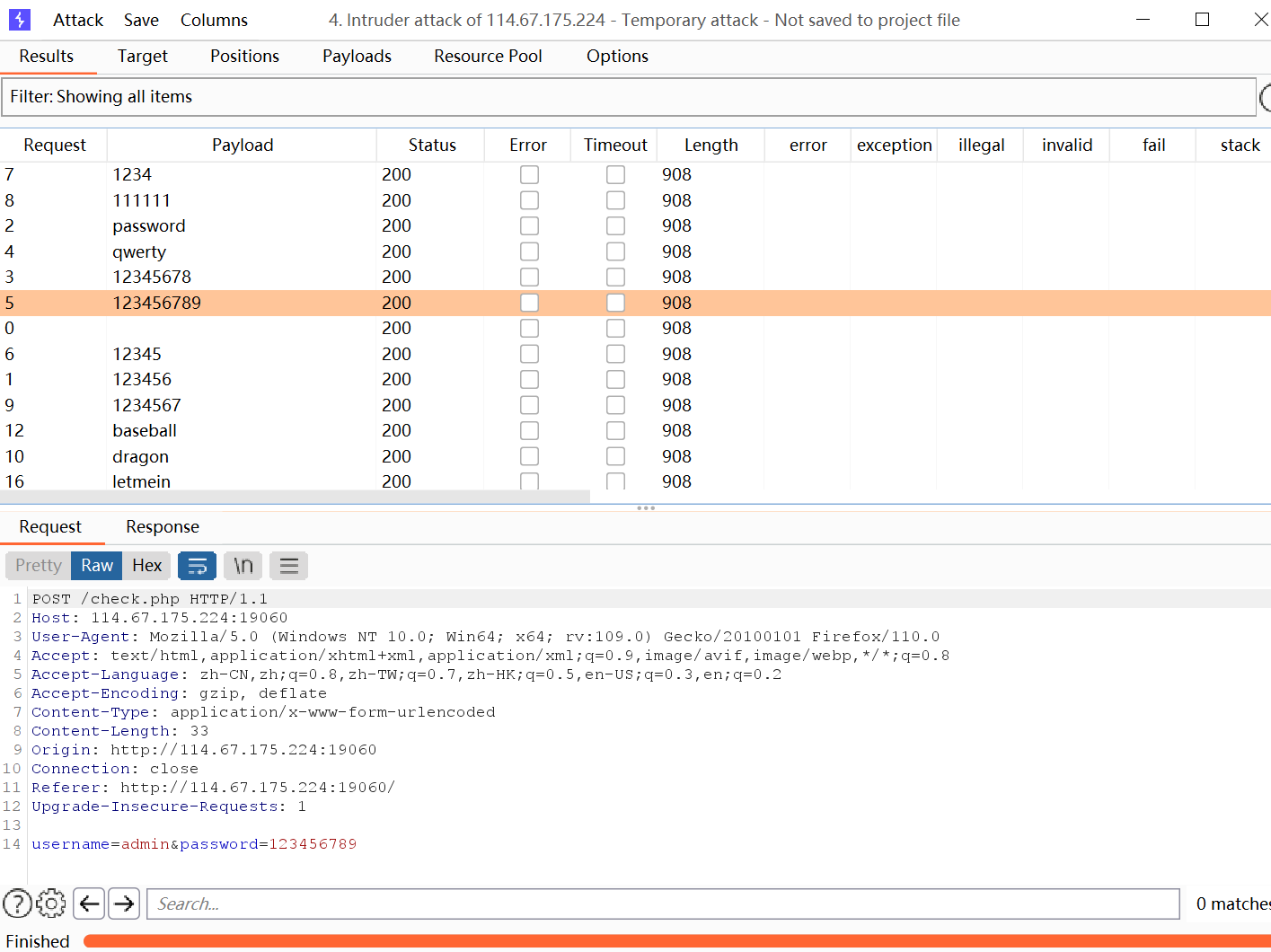Sort by exception column header

(894, 145)
